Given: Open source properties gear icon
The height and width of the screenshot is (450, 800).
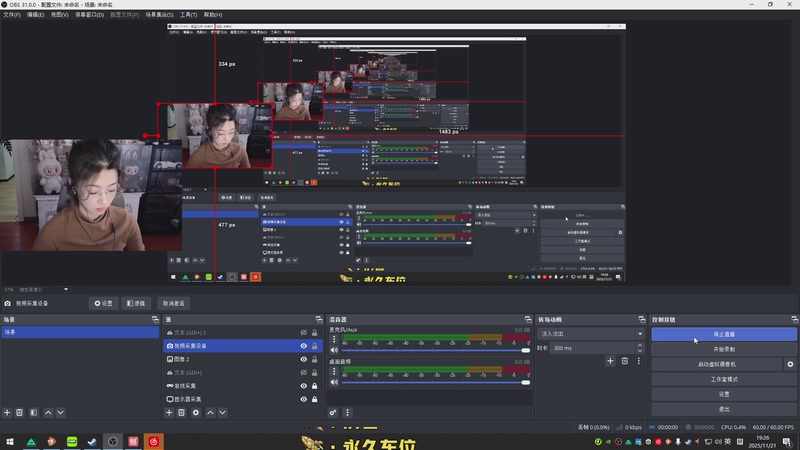Looking at the screenshot, I should (195, 412).
